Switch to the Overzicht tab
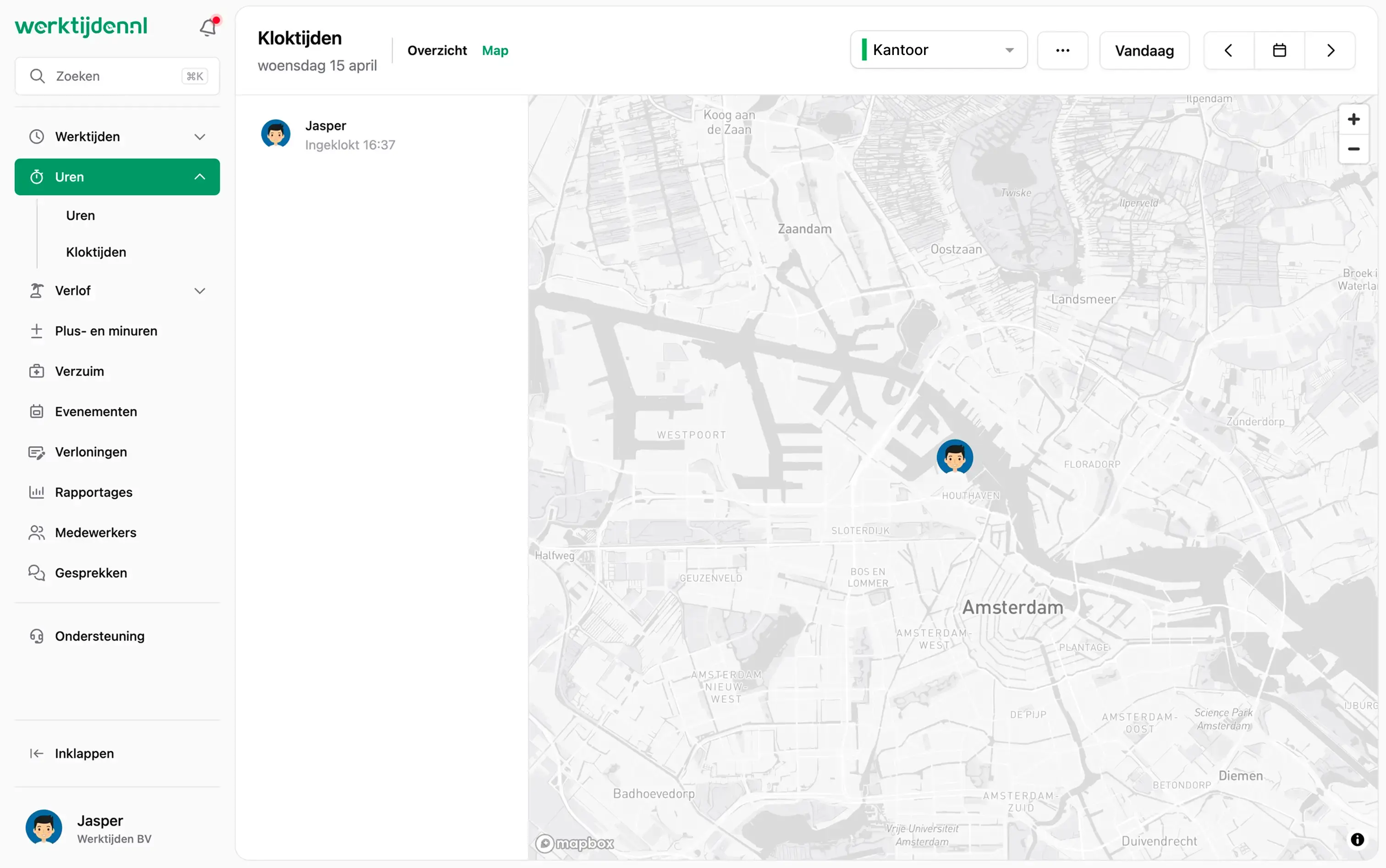 [437, 50]
